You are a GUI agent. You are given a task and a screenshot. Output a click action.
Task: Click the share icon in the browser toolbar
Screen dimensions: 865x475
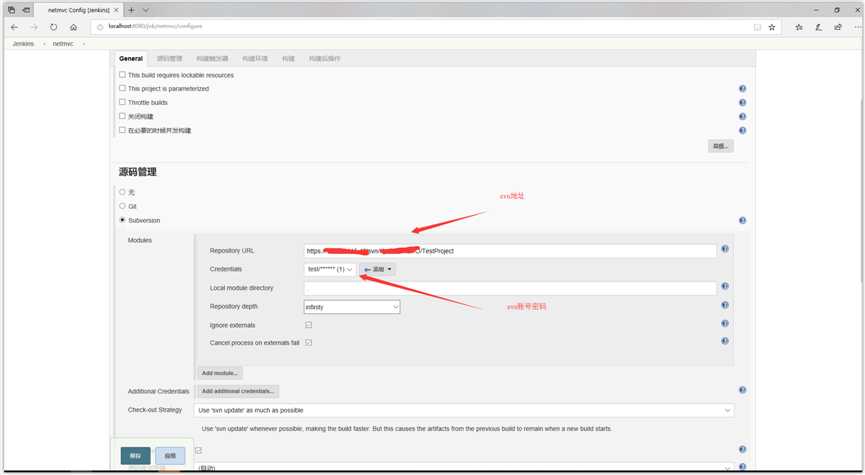tap(838, 27)
